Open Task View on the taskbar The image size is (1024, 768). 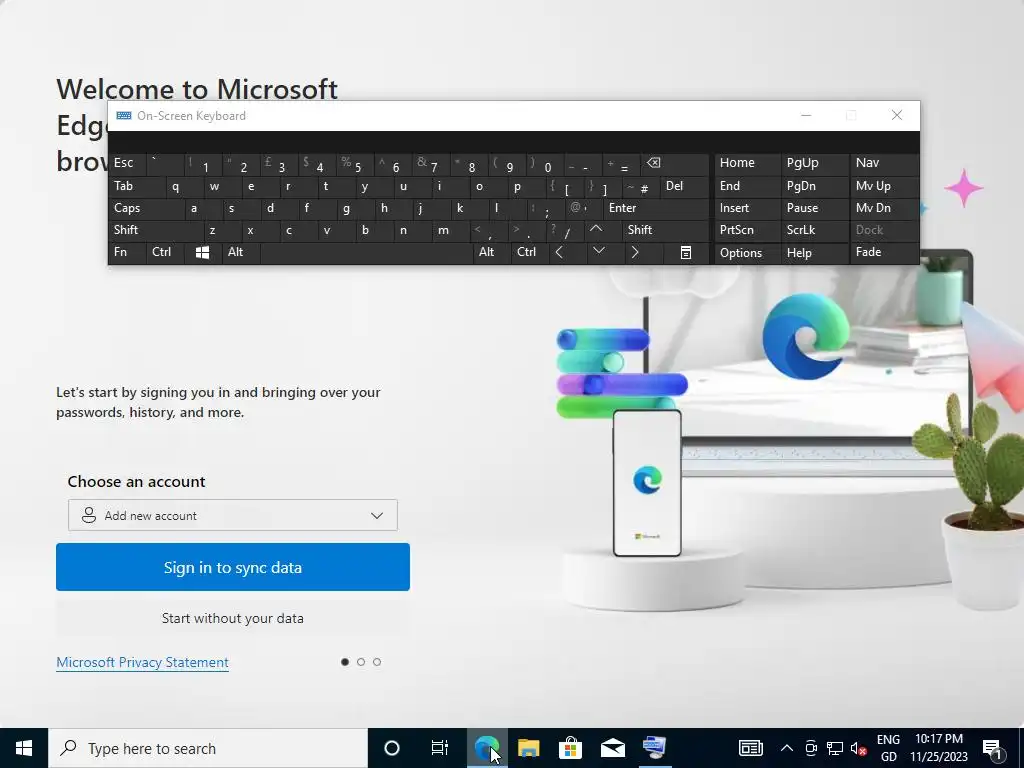[440, 748]
